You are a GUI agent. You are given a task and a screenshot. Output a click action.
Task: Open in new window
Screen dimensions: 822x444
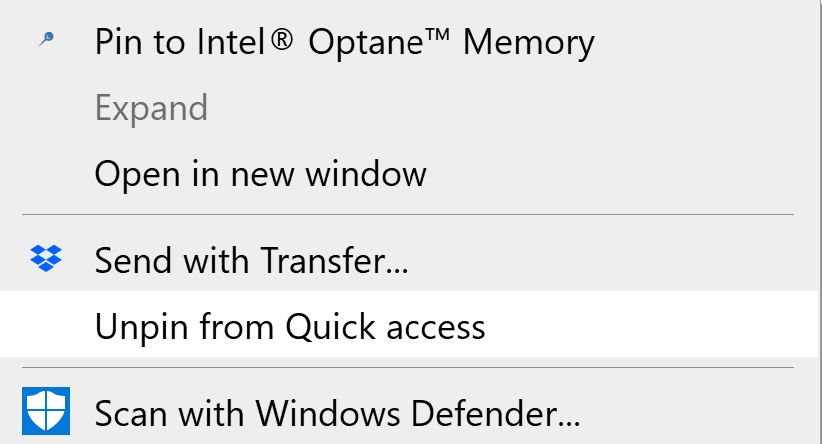[x=409, y=174]
